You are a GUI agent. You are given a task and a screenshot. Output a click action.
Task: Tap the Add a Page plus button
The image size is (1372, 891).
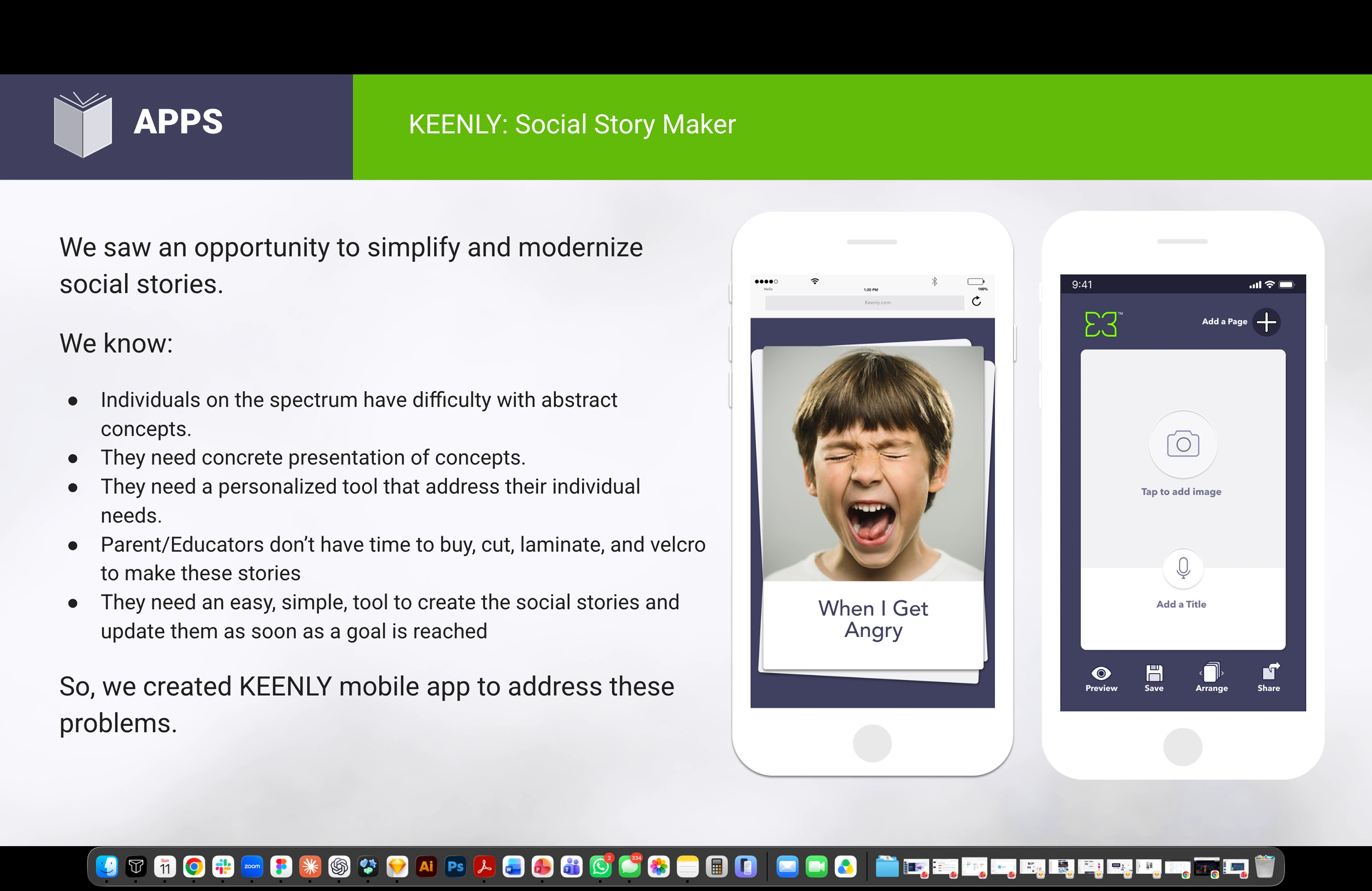point(1266,322)
